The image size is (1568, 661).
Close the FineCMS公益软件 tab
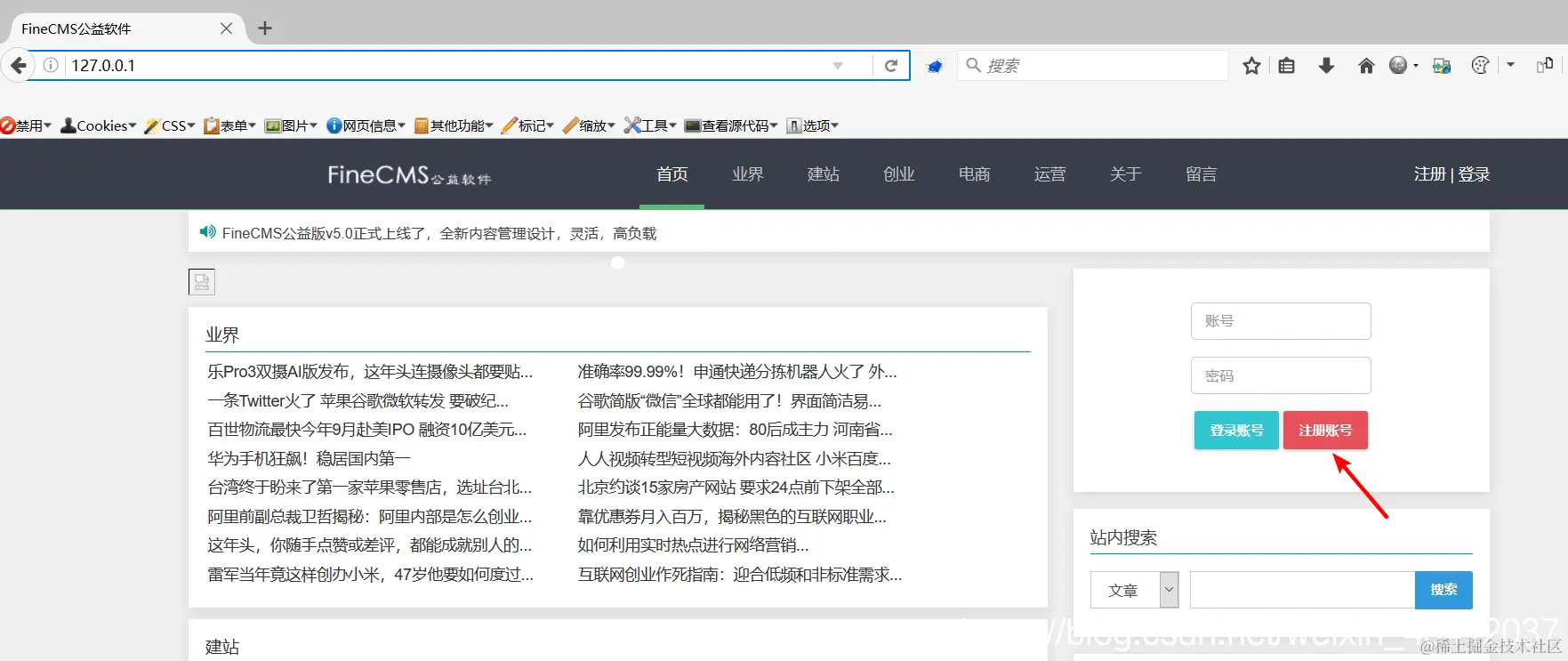tap(226, 28)
